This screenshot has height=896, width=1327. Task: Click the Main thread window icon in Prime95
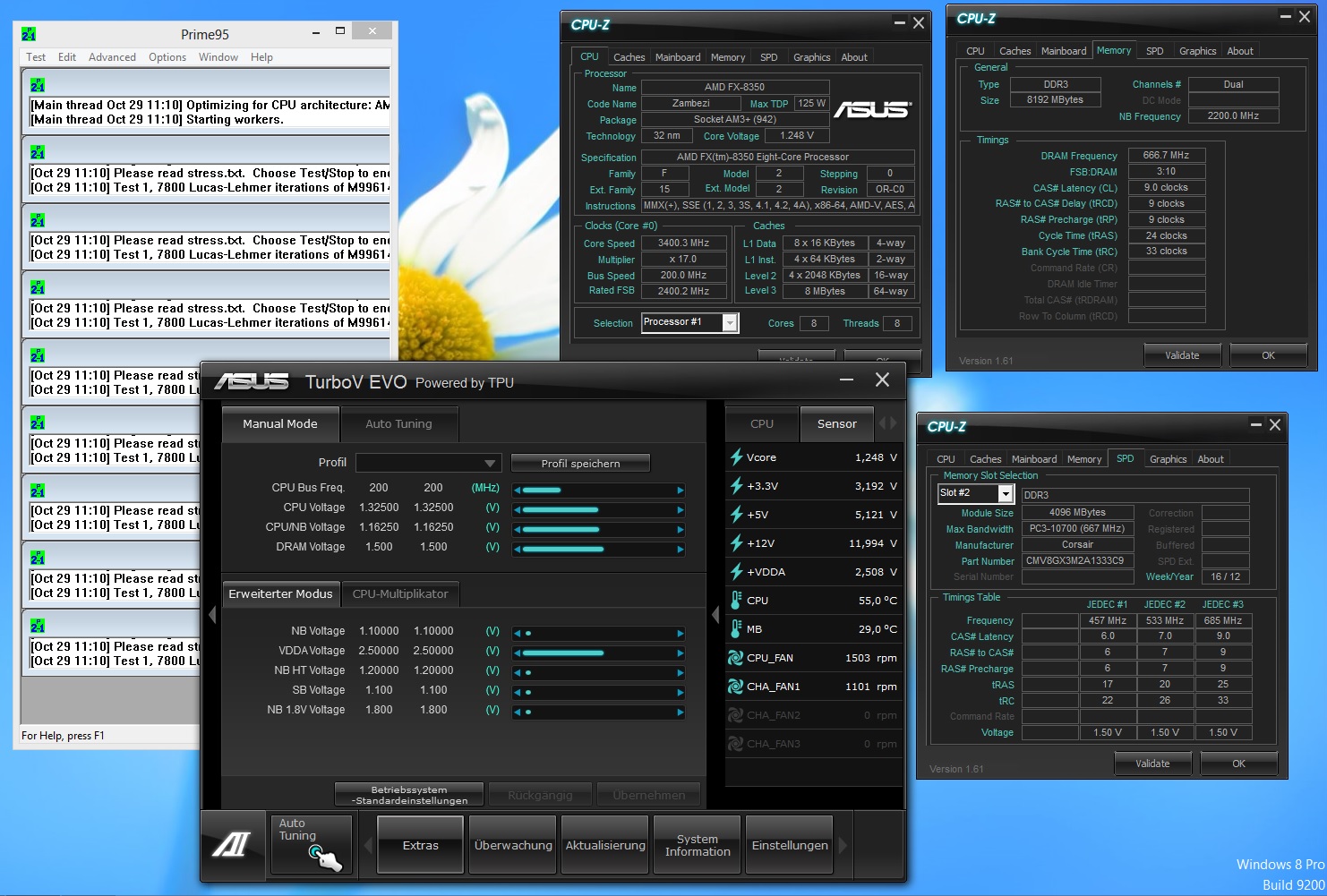pyautogui.click(x=38, y=85)
